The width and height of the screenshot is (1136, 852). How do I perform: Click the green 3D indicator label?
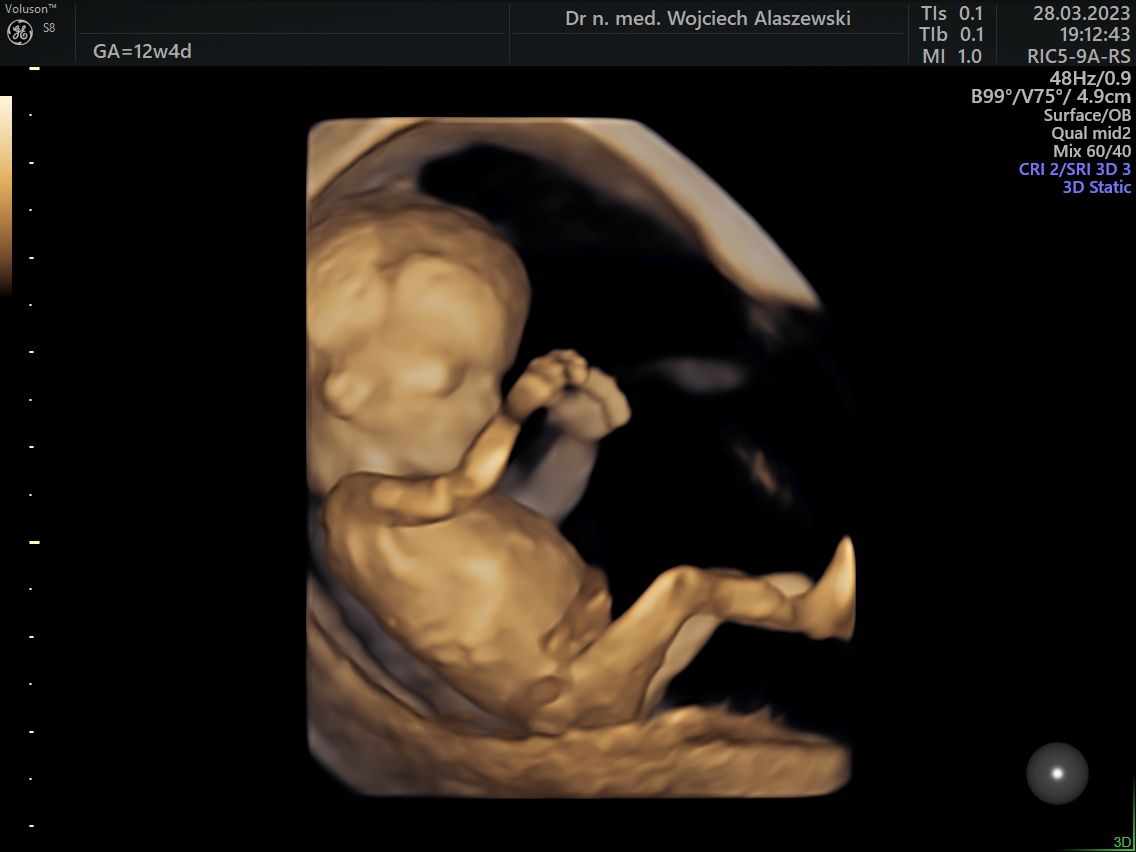coord(1122,842)
